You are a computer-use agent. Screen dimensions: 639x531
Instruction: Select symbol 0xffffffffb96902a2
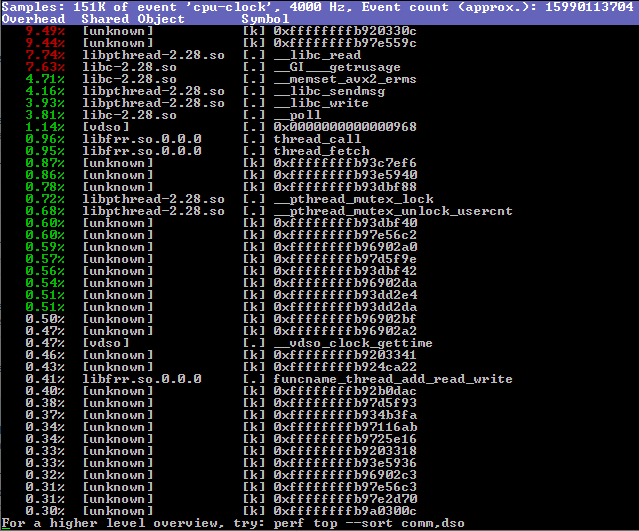[345, 331]
